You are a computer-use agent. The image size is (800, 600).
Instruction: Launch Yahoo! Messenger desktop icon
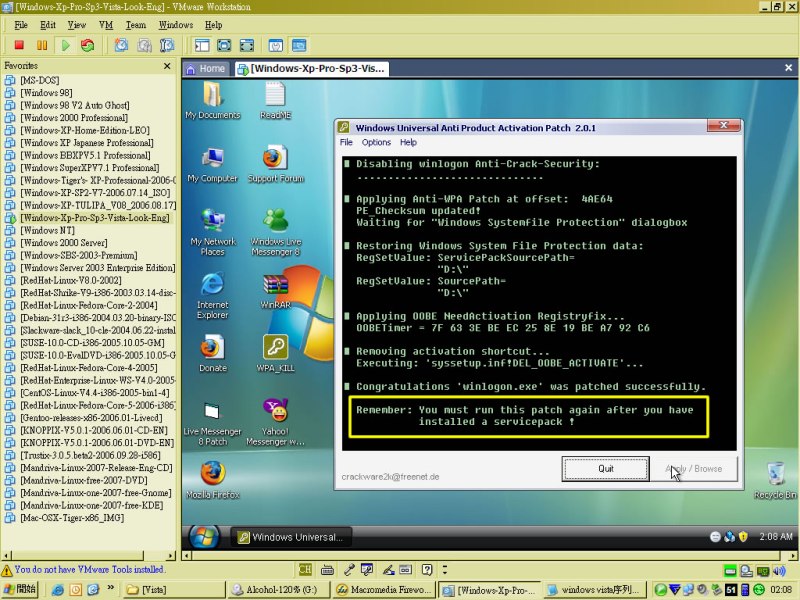[276, 422]
